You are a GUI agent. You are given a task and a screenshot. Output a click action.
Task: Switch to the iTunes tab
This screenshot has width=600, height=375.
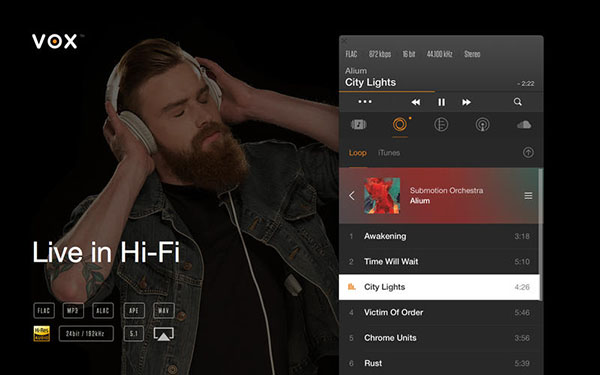[389, 153]
